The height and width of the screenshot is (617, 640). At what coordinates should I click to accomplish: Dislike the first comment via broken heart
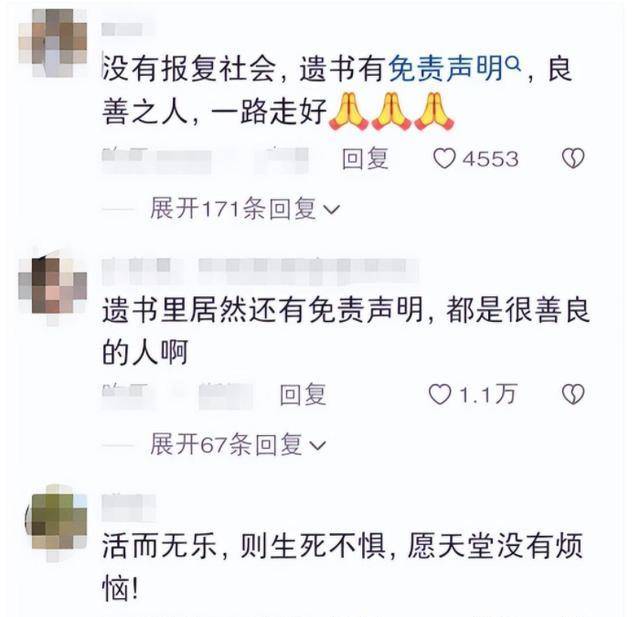pos(573,158)
